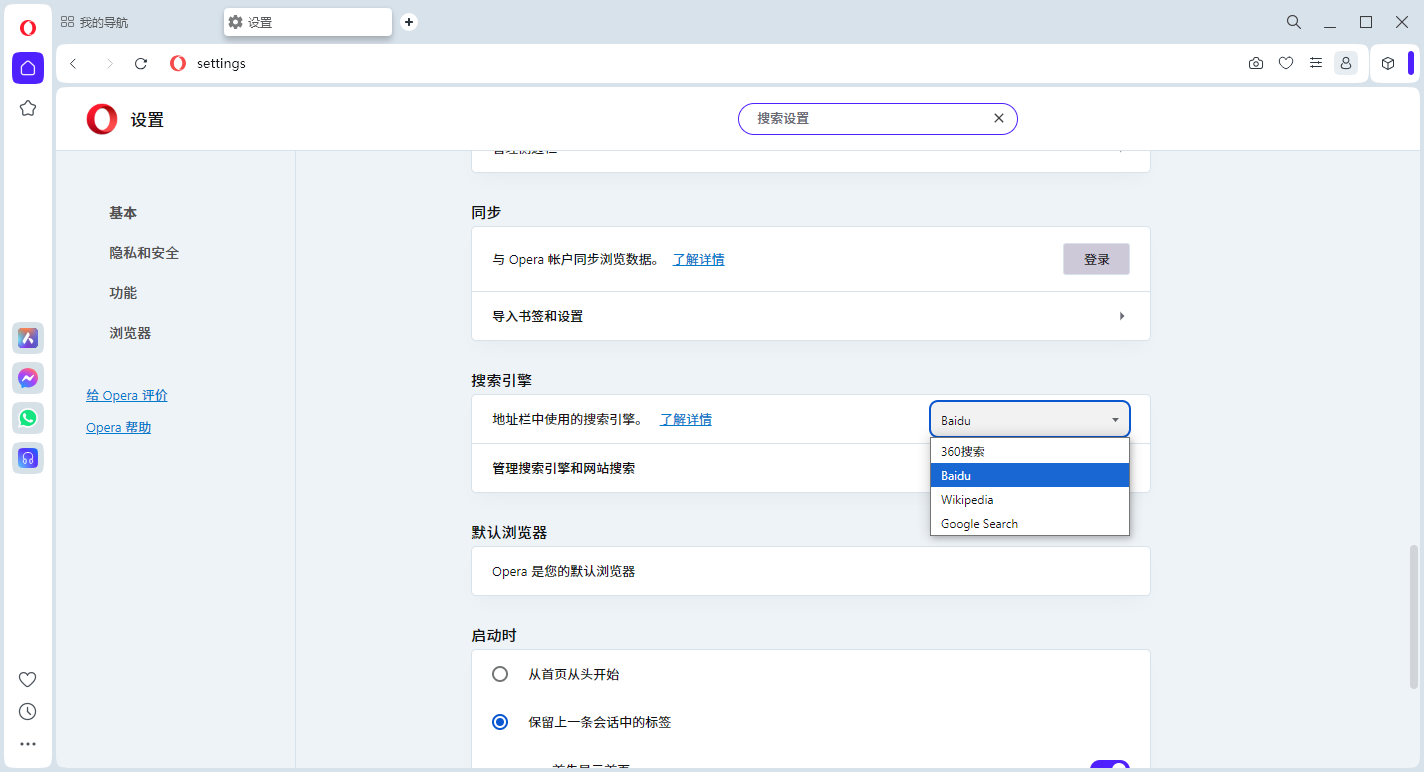The width and height of the screenshot is (1424, 772).
Task: Click the 搜索设置 search field
Action: (865, 119)
